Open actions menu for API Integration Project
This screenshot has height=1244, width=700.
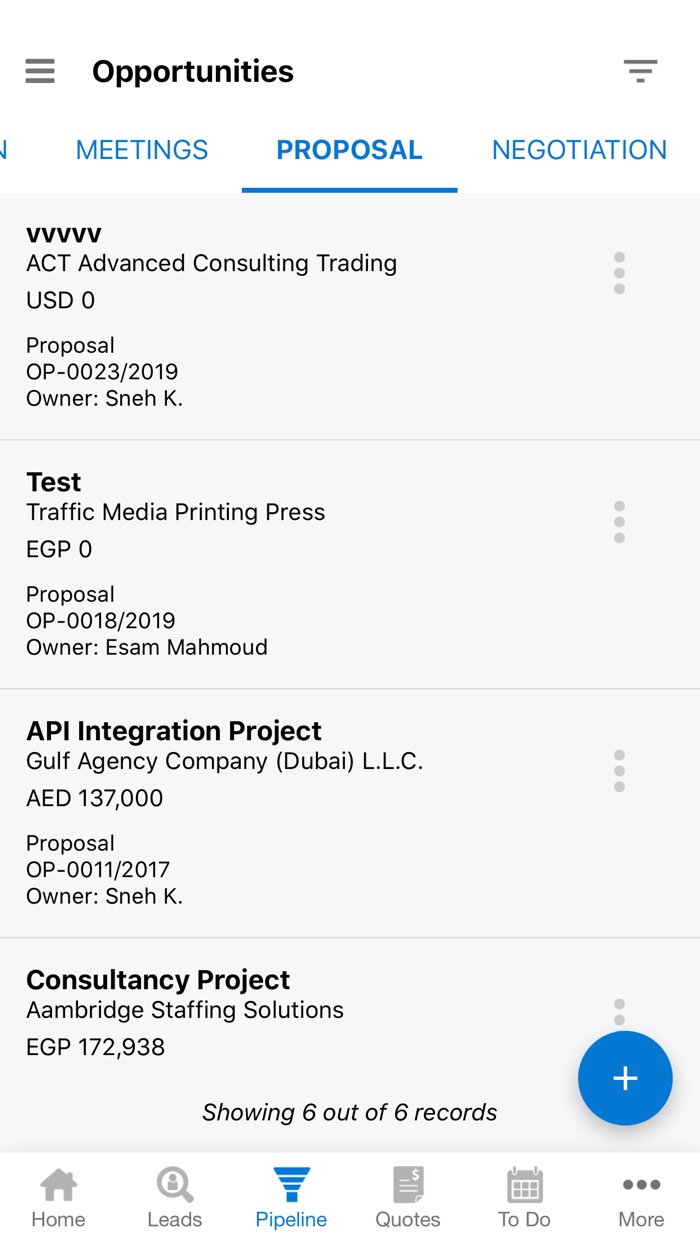(619, 770)
